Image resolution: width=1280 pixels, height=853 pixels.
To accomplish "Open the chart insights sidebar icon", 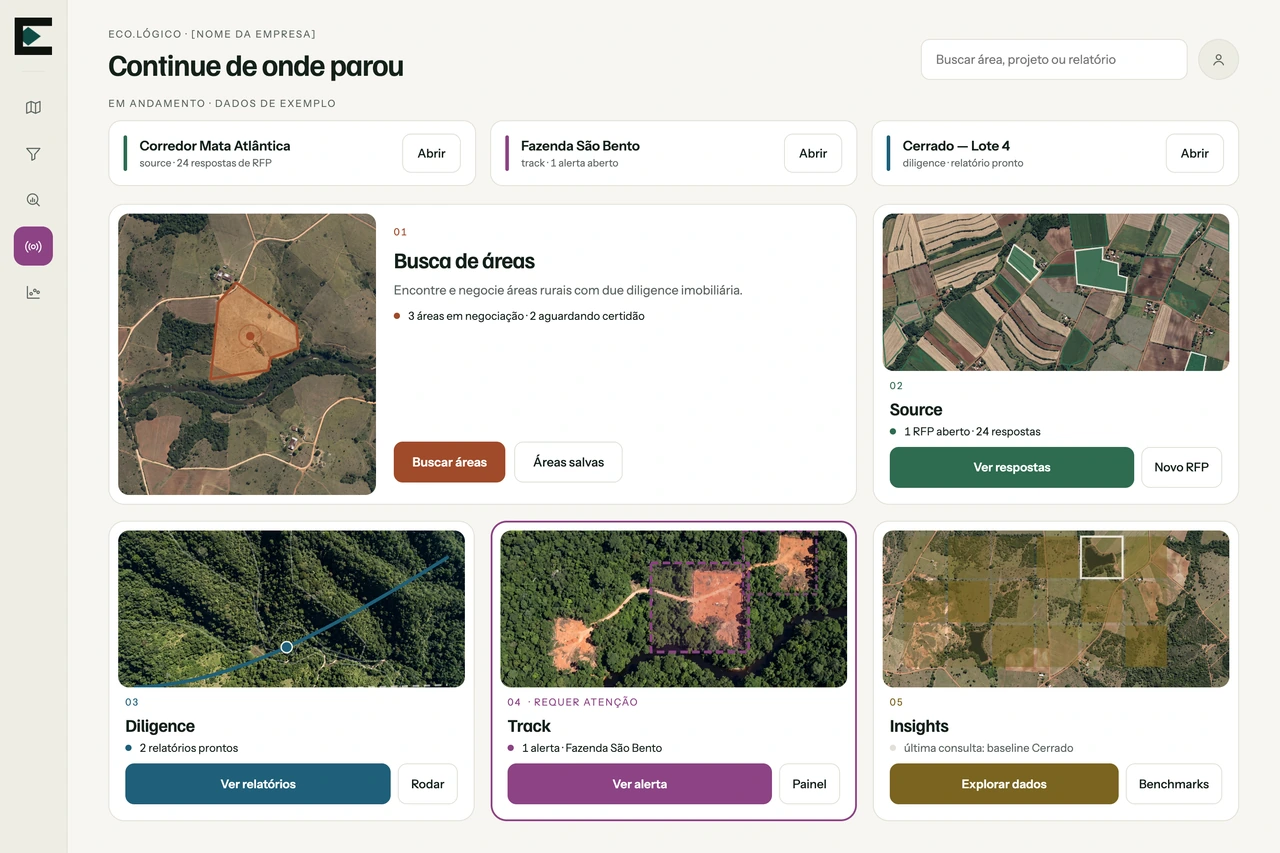I will coord(33,292).
